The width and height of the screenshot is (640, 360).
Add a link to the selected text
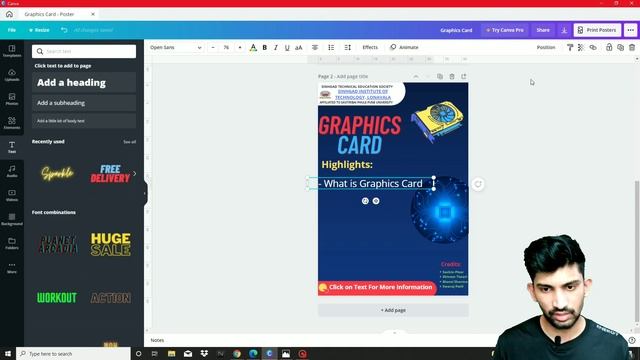593,47
